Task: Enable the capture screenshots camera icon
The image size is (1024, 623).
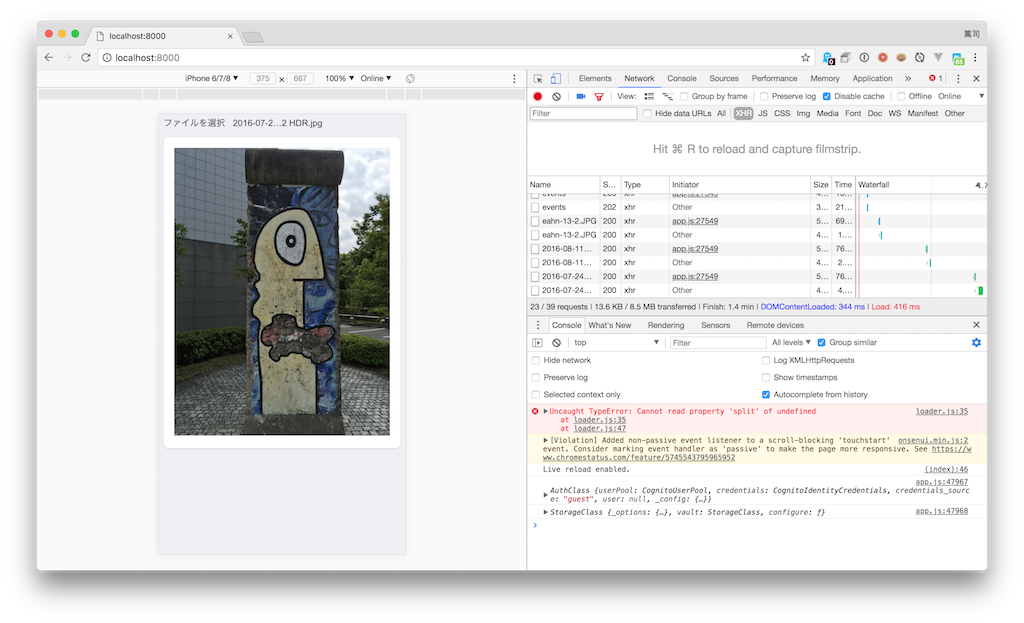Action: click(581, 97)
